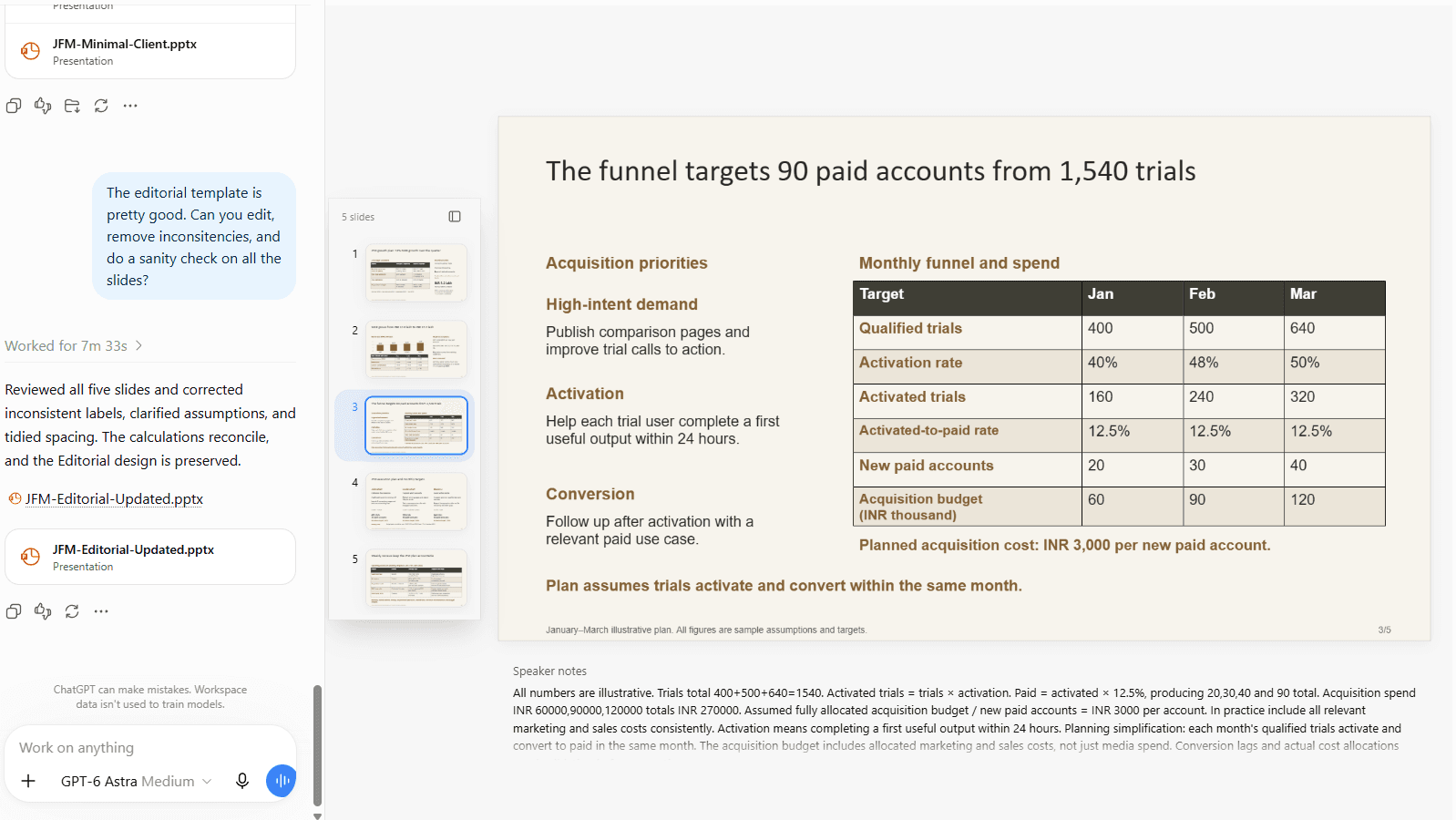Click the 'Acquisition budget (INR thousand)' row label

coord(920,507)
